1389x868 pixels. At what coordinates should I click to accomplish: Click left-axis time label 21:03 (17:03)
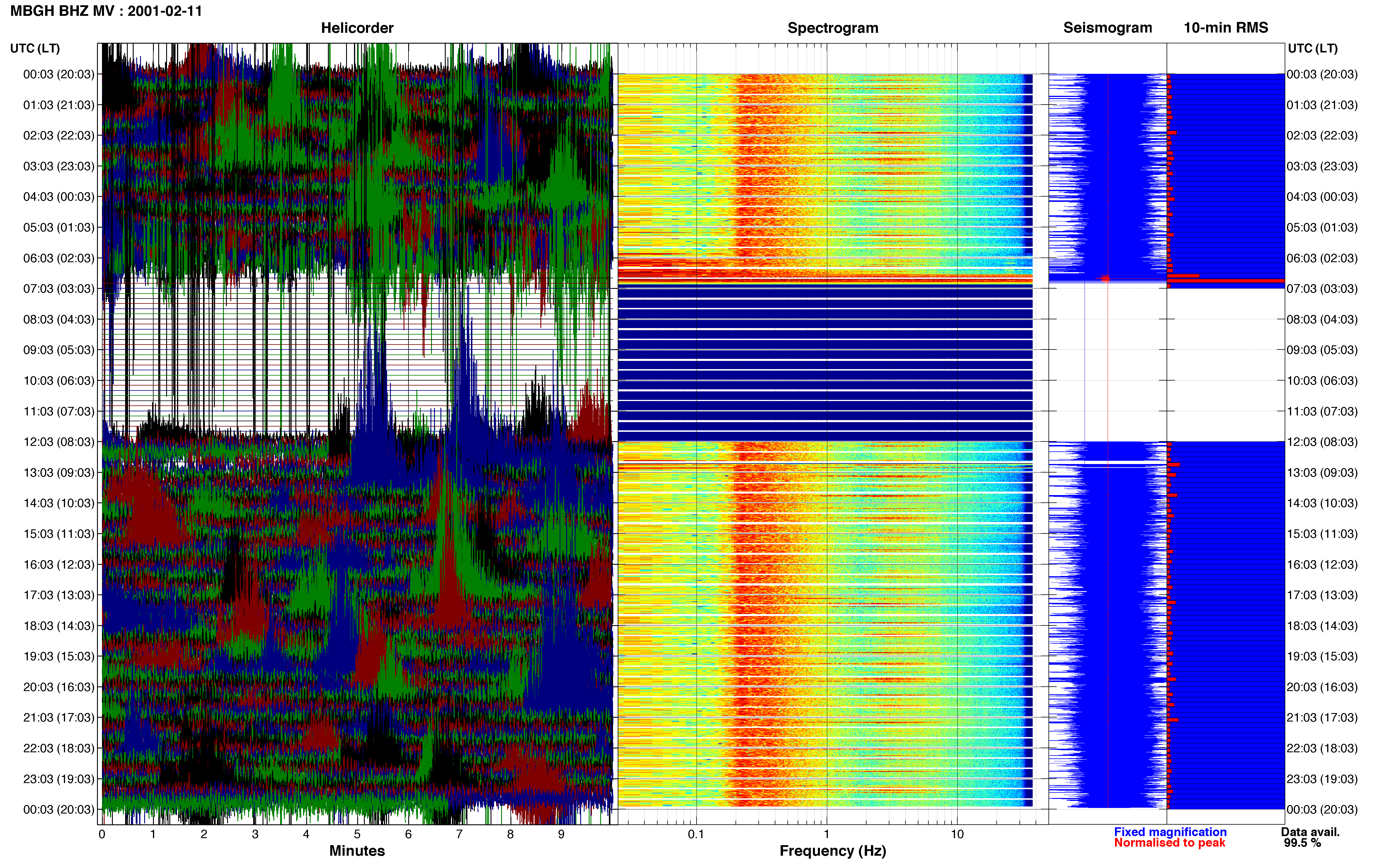pos(59,718)
